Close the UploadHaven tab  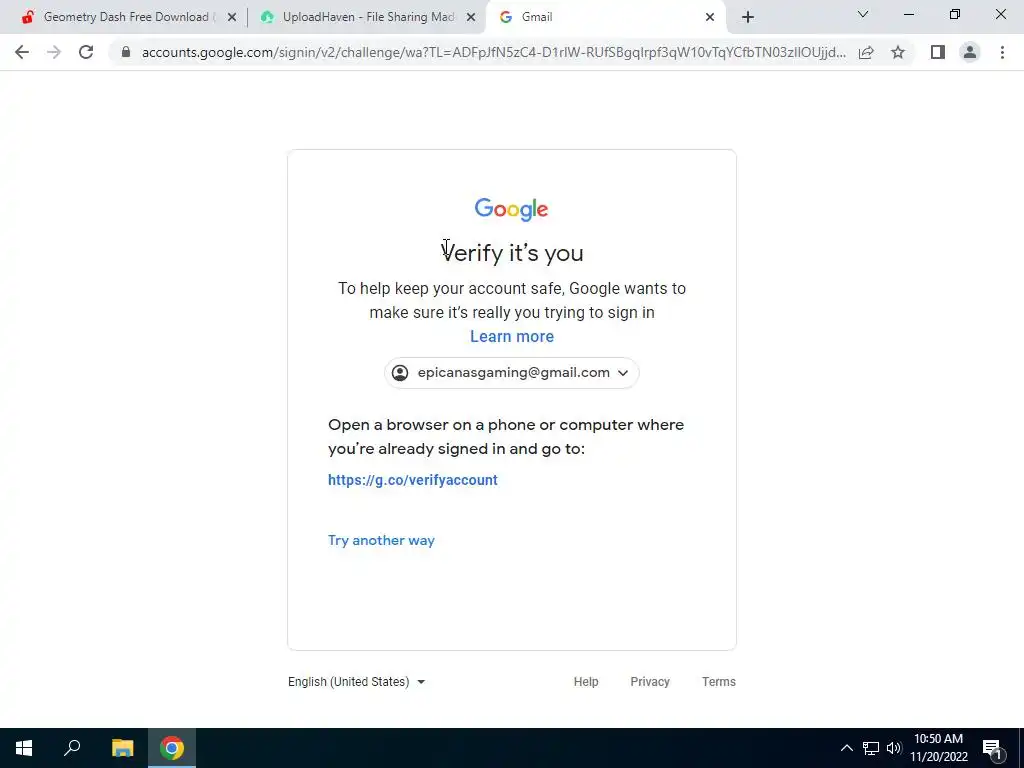pos(471,18)
